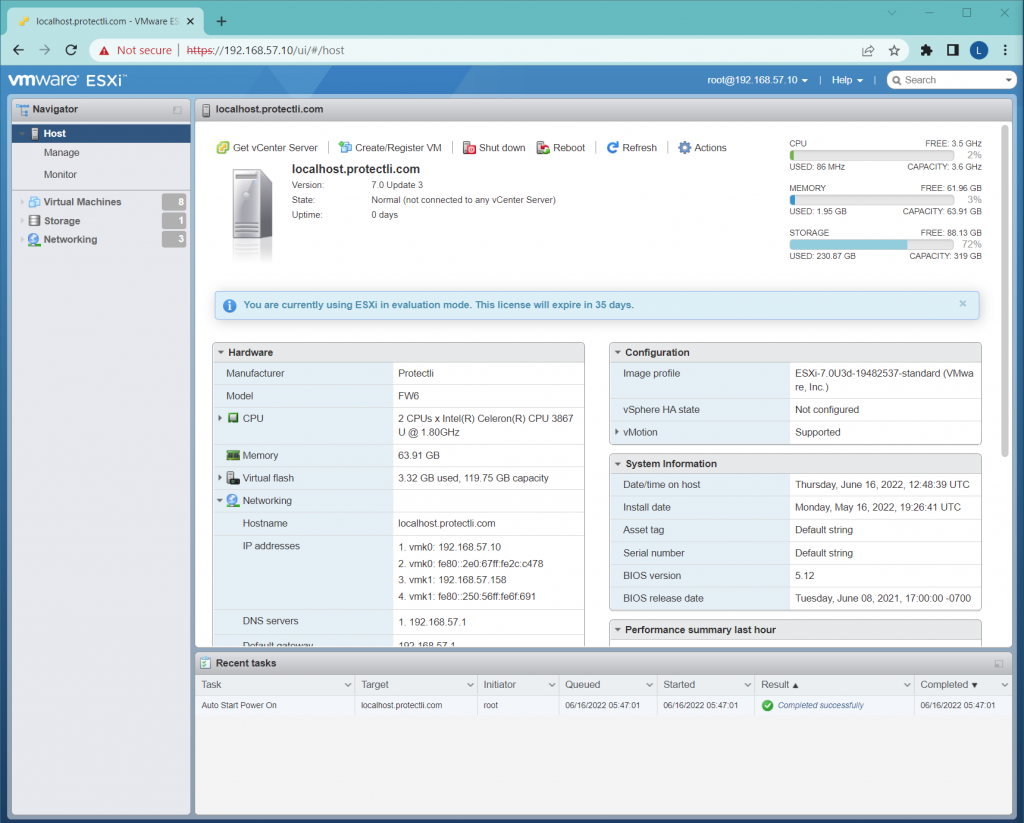Click the browser profile avatar
The image size is (1024, 823).
click(x=978, y=50)
